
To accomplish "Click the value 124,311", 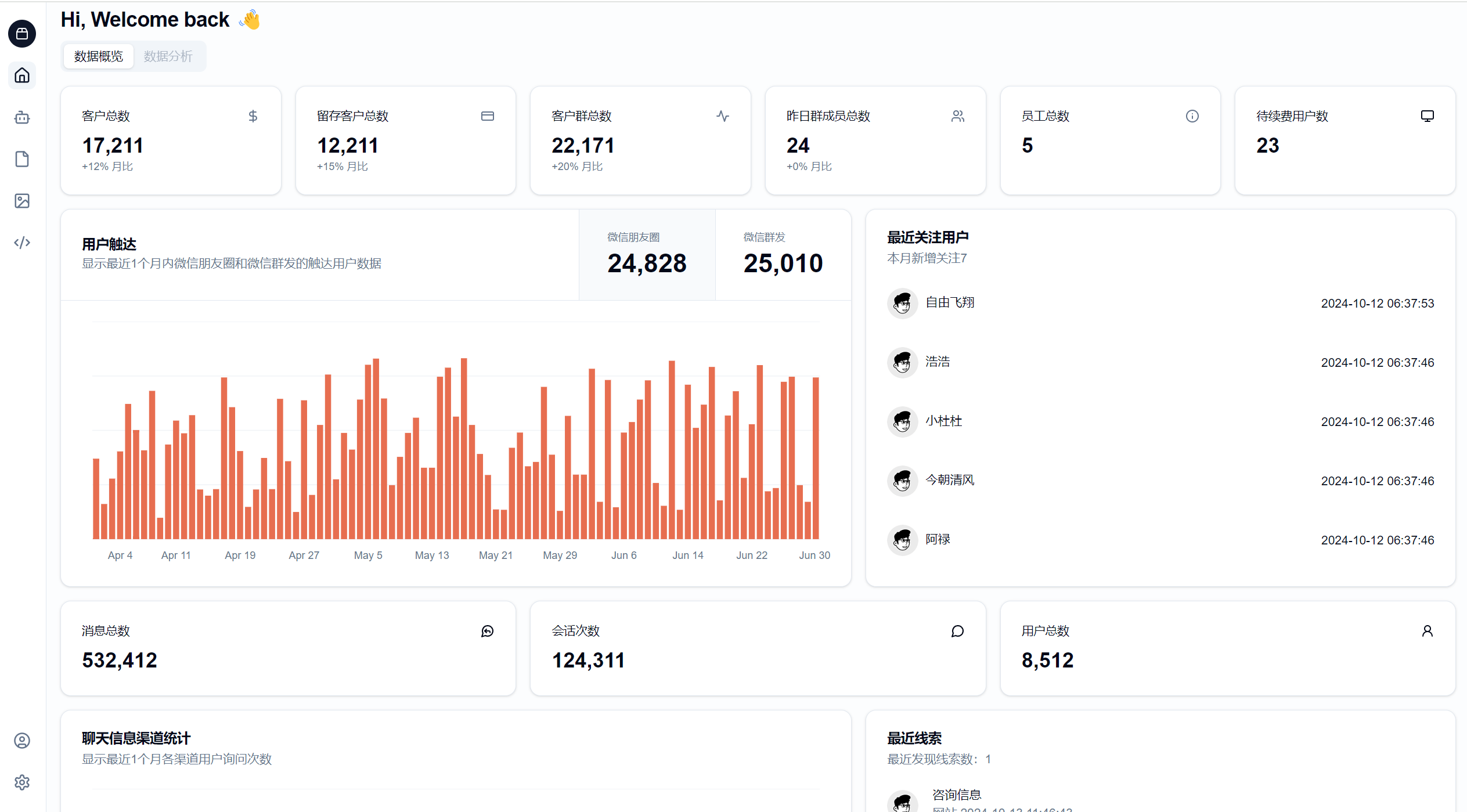I will (588, 660).
